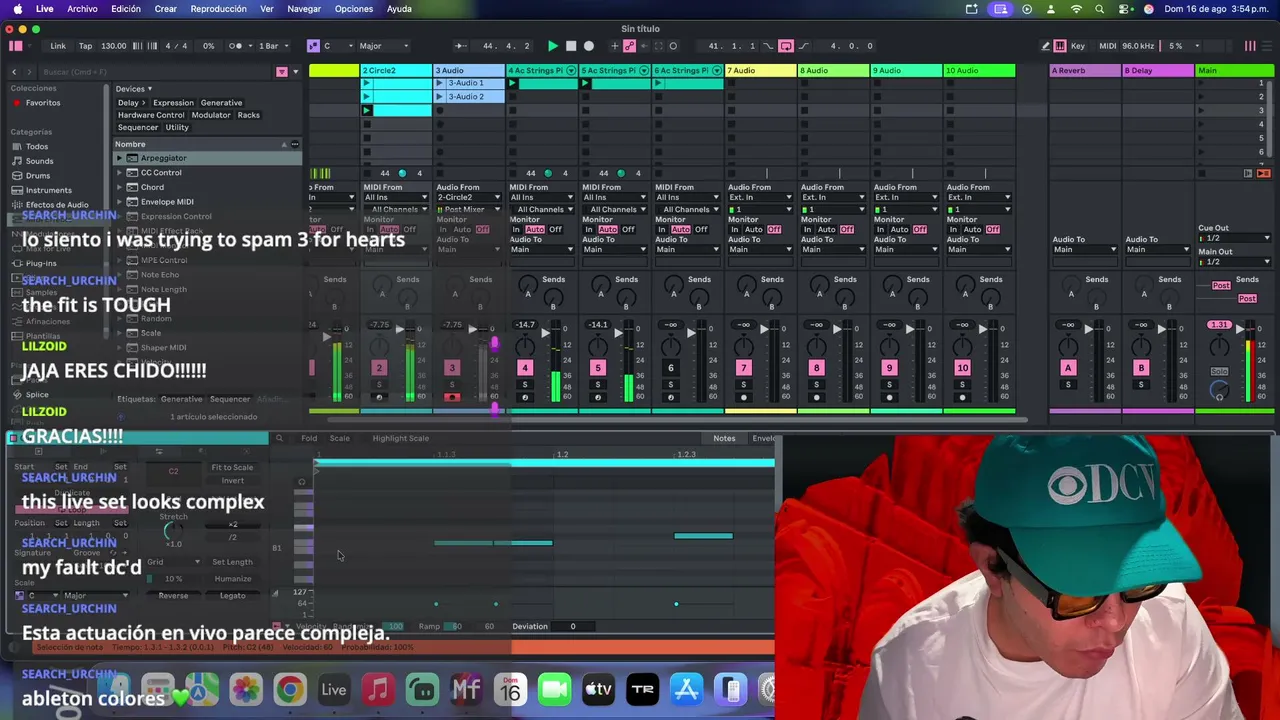This screenshot has height=720, width=1280.
Task: Expand the Chord device entry
Action: click(119, 187)
